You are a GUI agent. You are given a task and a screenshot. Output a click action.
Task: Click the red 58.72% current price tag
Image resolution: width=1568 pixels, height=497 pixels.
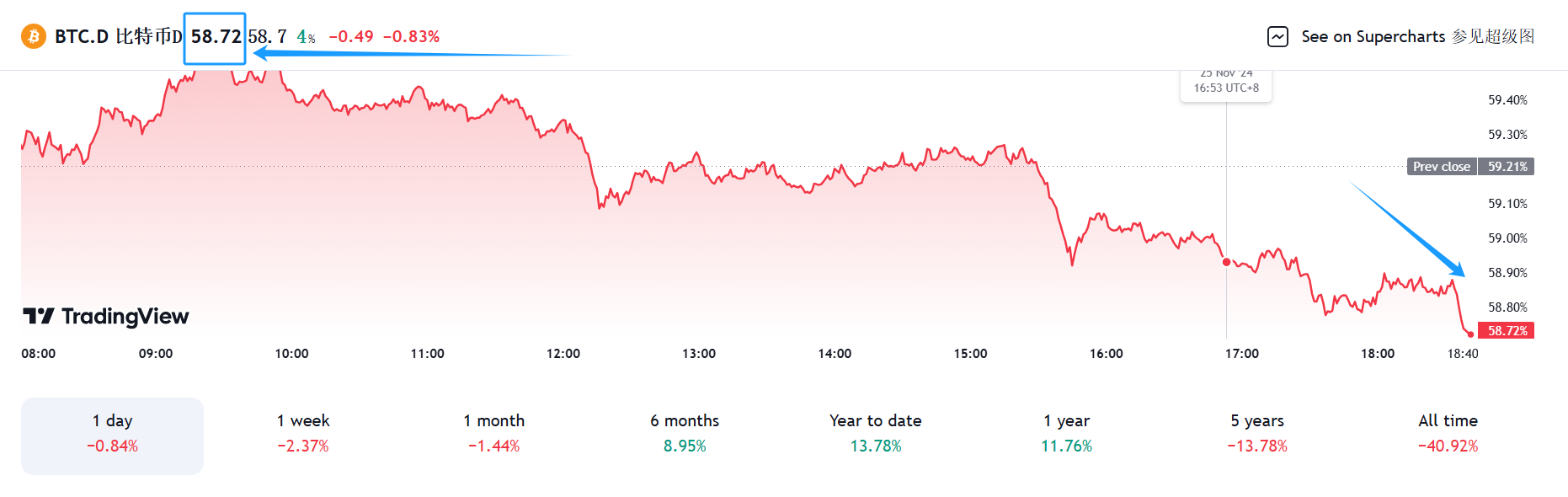1507,331
